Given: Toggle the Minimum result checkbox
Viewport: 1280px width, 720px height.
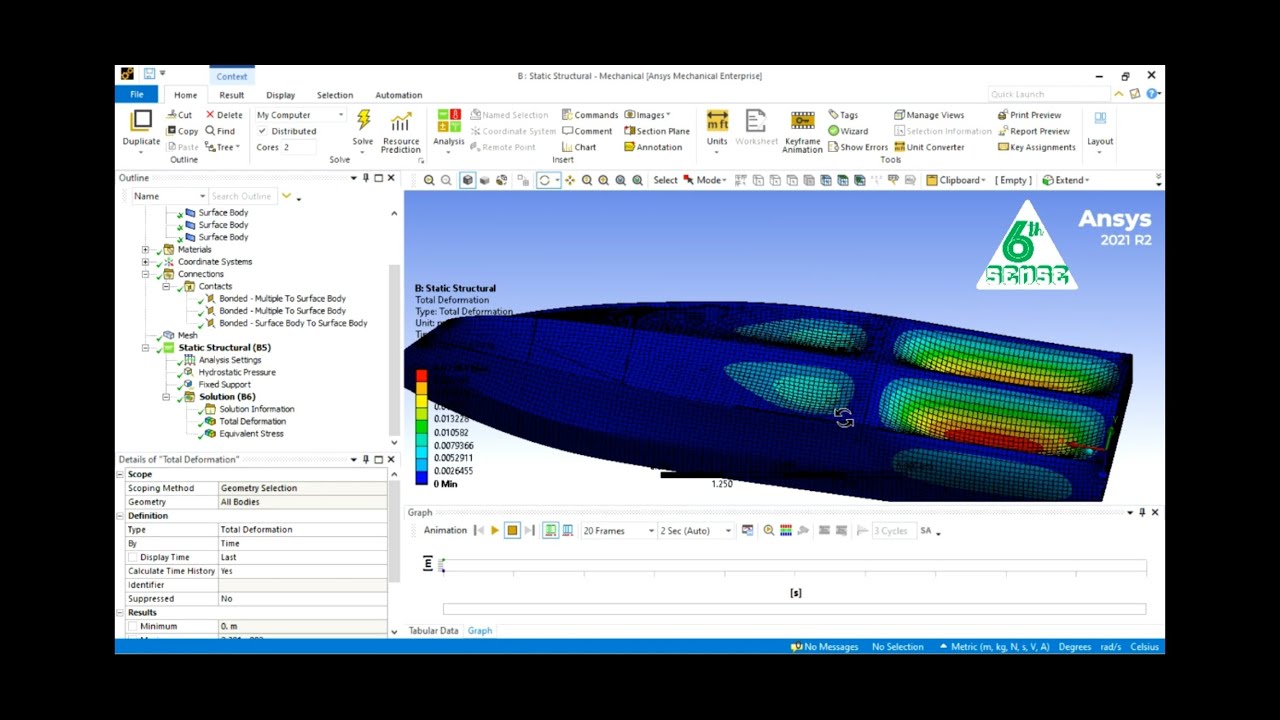Looking at the screenshot, I should [x=132, y=626].
